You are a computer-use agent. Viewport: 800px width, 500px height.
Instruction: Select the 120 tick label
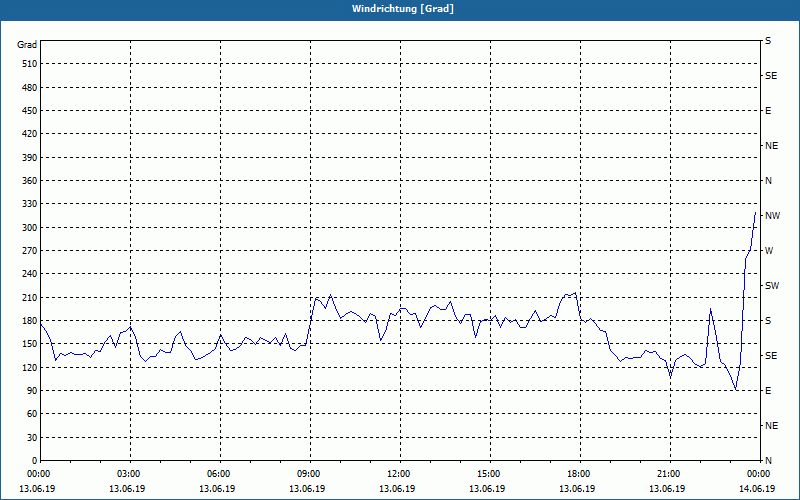[x=30, y=367]
